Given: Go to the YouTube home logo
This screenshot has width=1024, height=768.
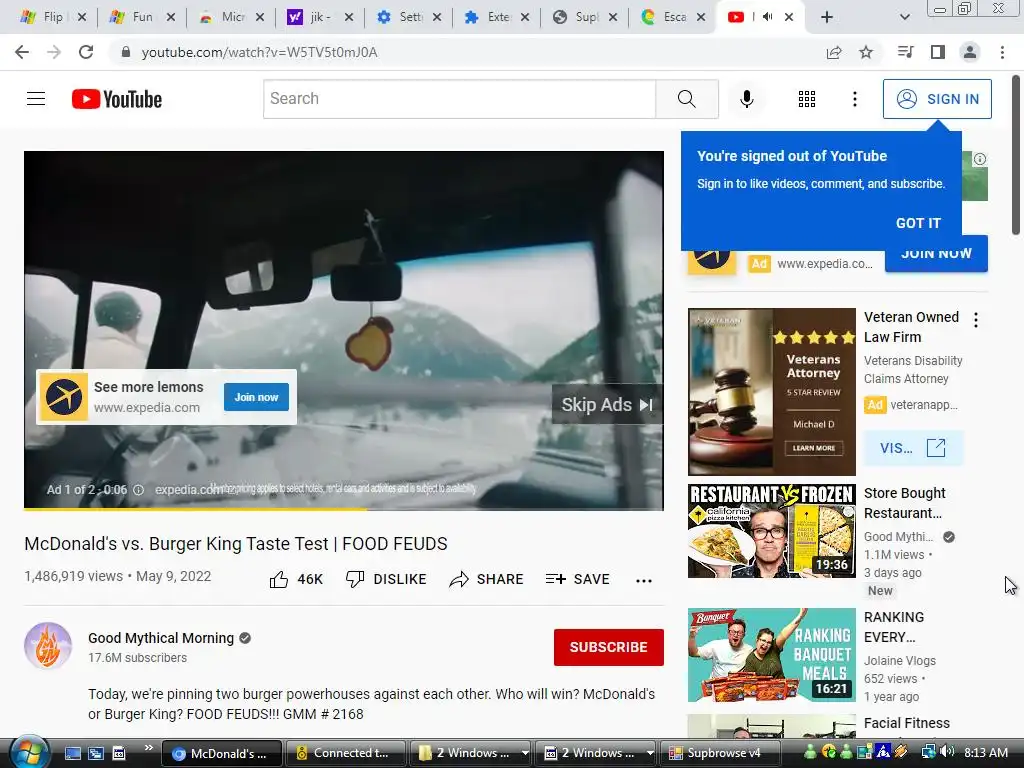Looking at the screenshot, I should (117, 99).
